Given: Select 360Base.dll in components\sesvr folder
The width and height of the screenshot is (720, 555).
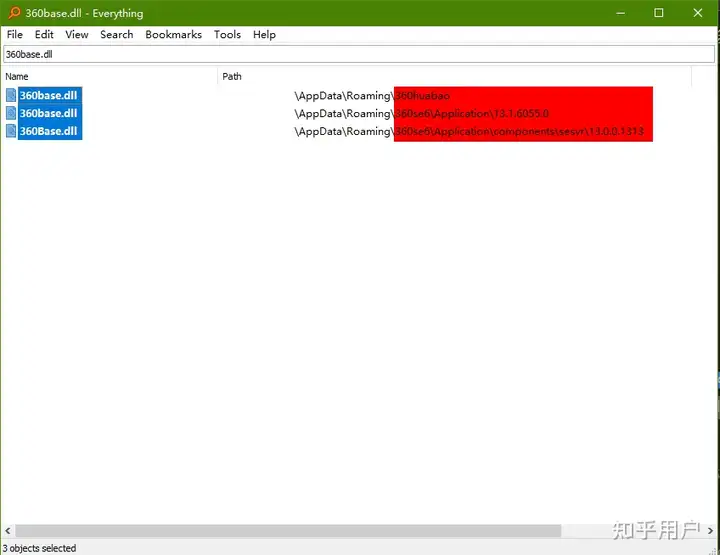Looking at the screenshot, I should coord(49,131).
